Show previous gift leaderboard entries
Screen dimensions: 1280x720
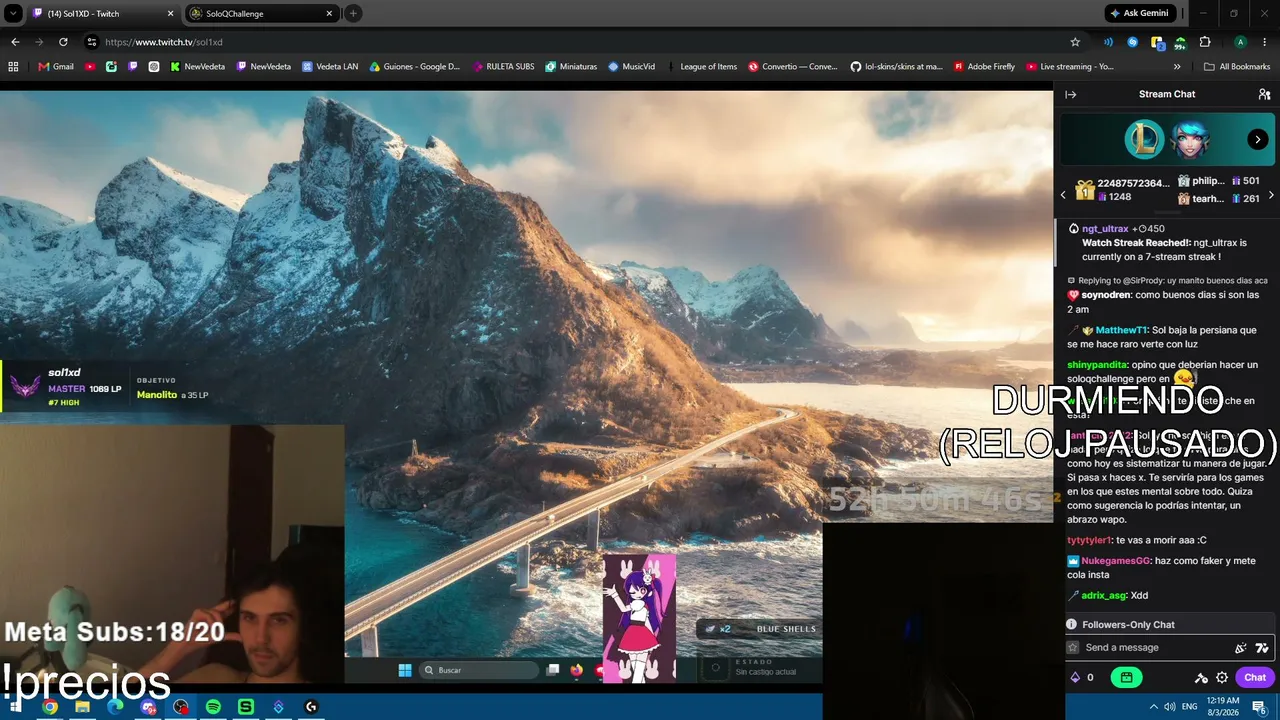(1063, 195)
